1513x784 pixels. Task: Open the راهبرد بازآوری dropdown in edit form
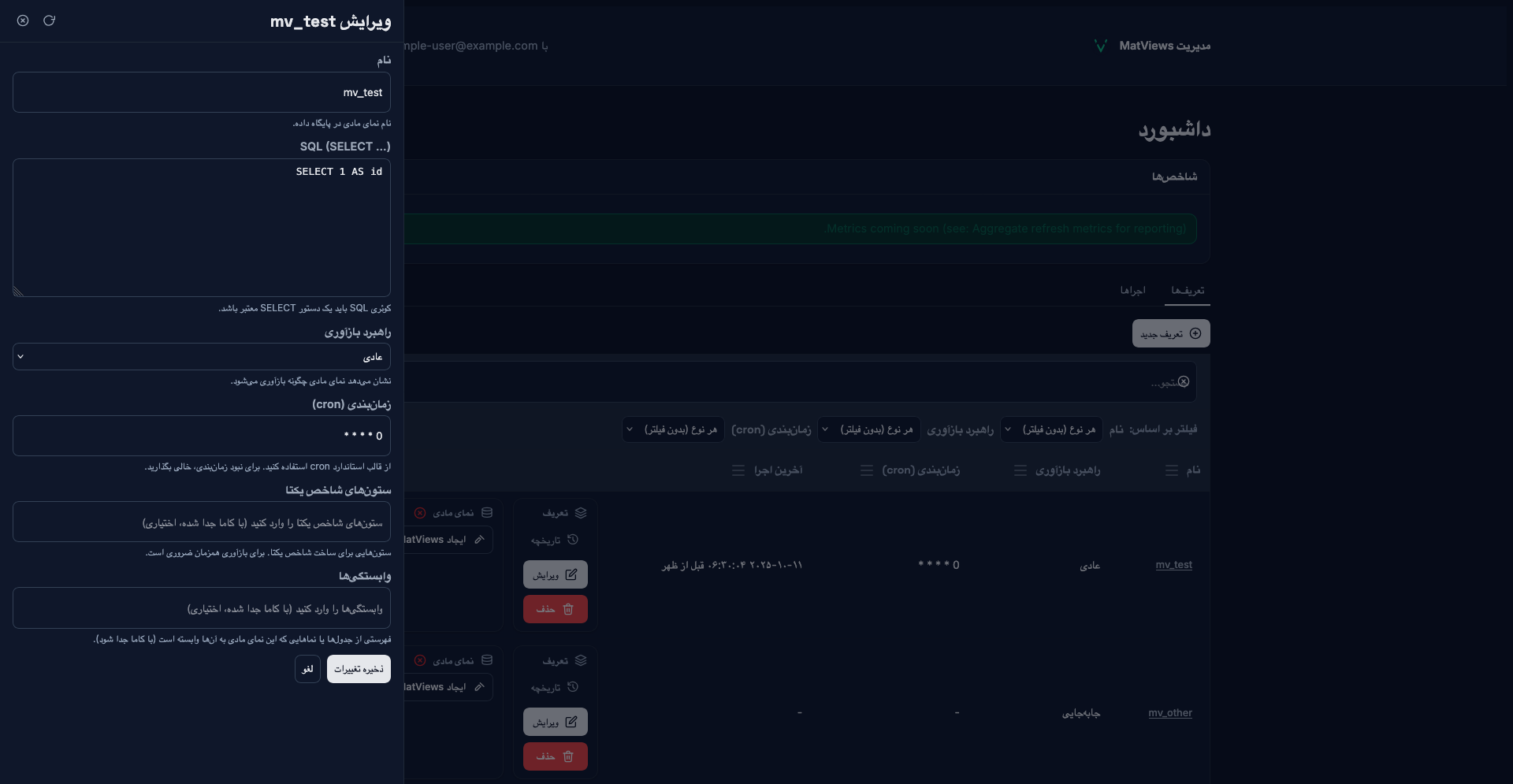pyautogui.click(x=202, y=357)
